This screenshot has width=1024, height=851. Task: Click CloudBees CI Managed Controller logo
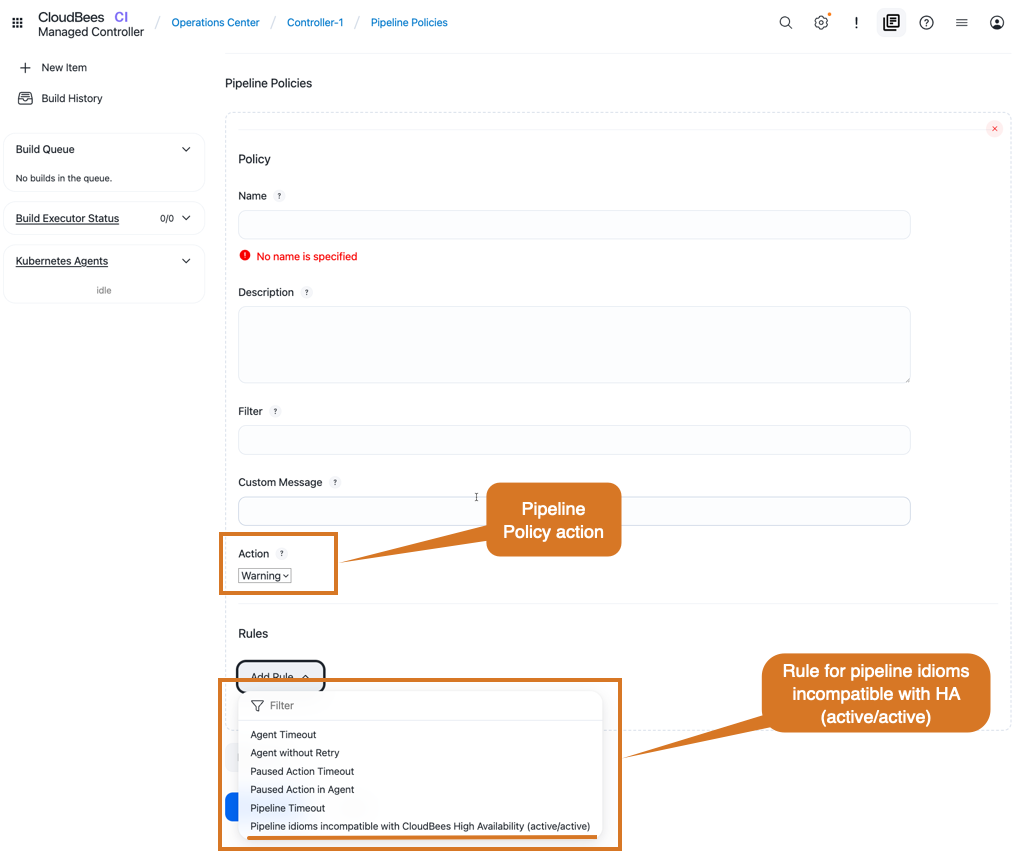(x=91, y=24)
